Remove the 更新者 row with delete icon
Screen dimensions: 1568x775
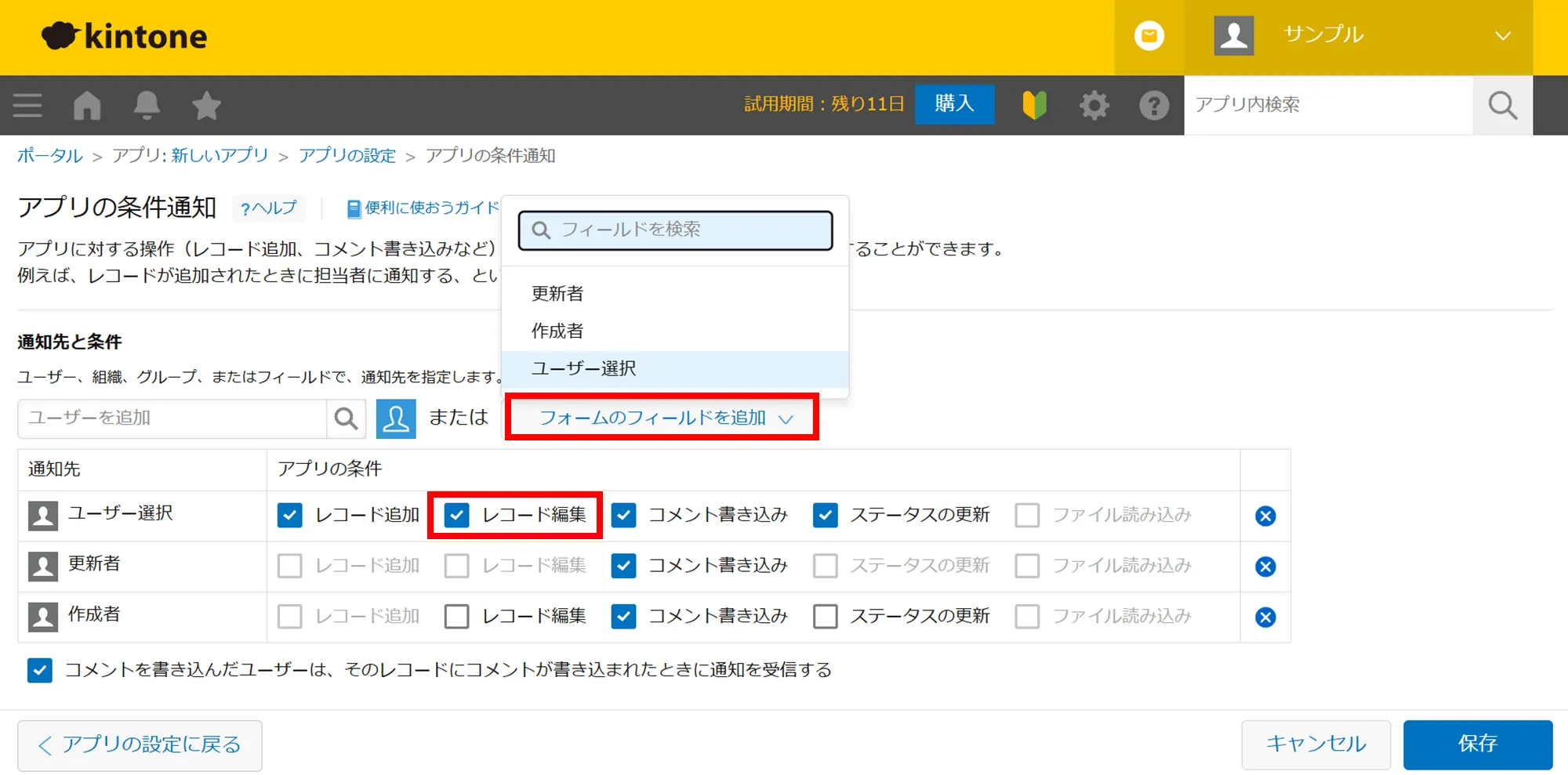(1265, 567)
